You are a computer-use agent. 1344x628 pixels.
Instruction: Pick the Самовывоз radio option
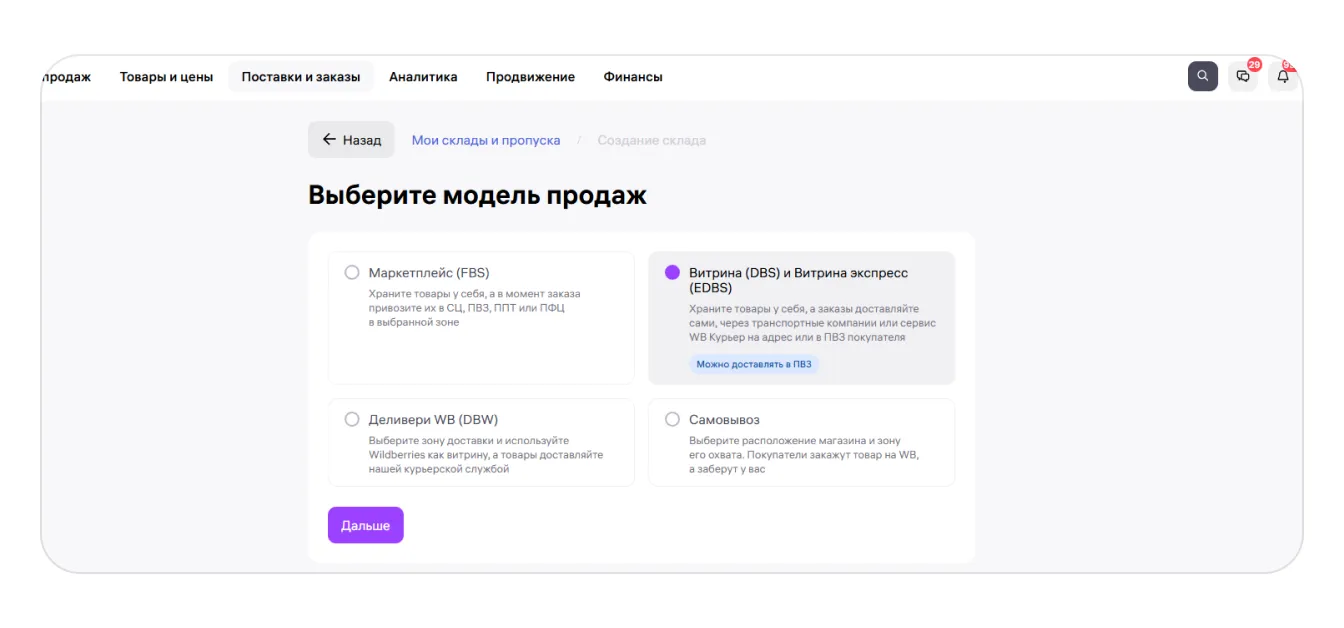pyautogui.click(x=672, y=419)
